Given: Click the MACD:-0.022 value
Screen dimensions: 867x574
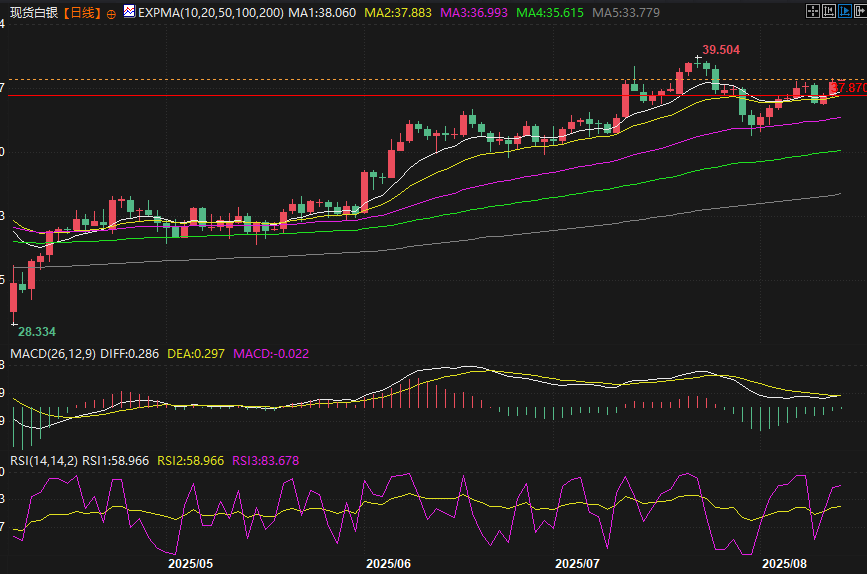Looking at the screenshot, I should pos(271,354).
